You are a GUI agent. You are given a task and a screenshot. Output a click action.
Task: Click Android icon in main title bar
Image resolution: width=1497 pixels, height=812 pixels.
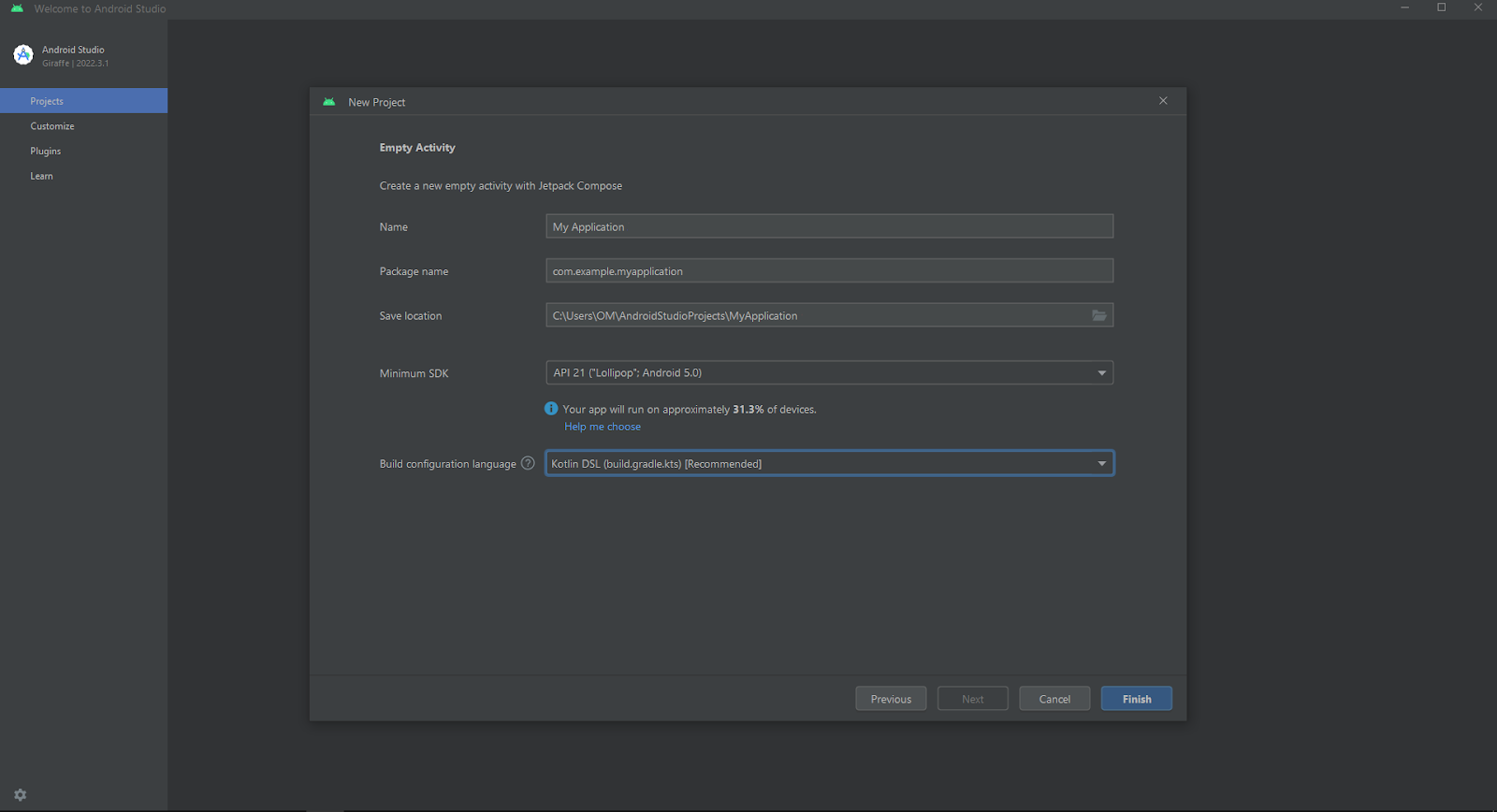(17, 8)
